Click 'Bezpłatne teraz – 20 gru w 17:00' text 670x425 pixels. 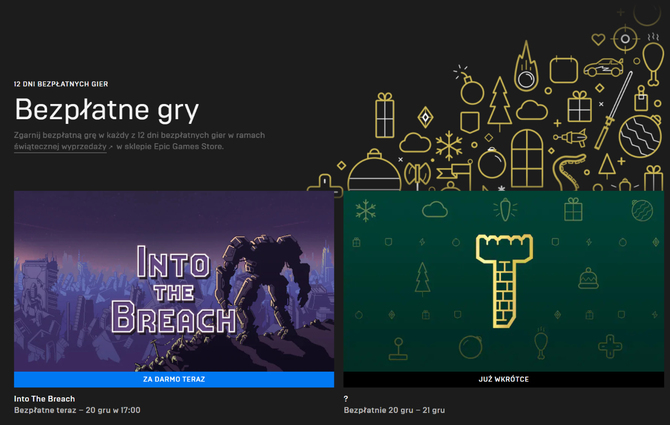coord(77,410)
